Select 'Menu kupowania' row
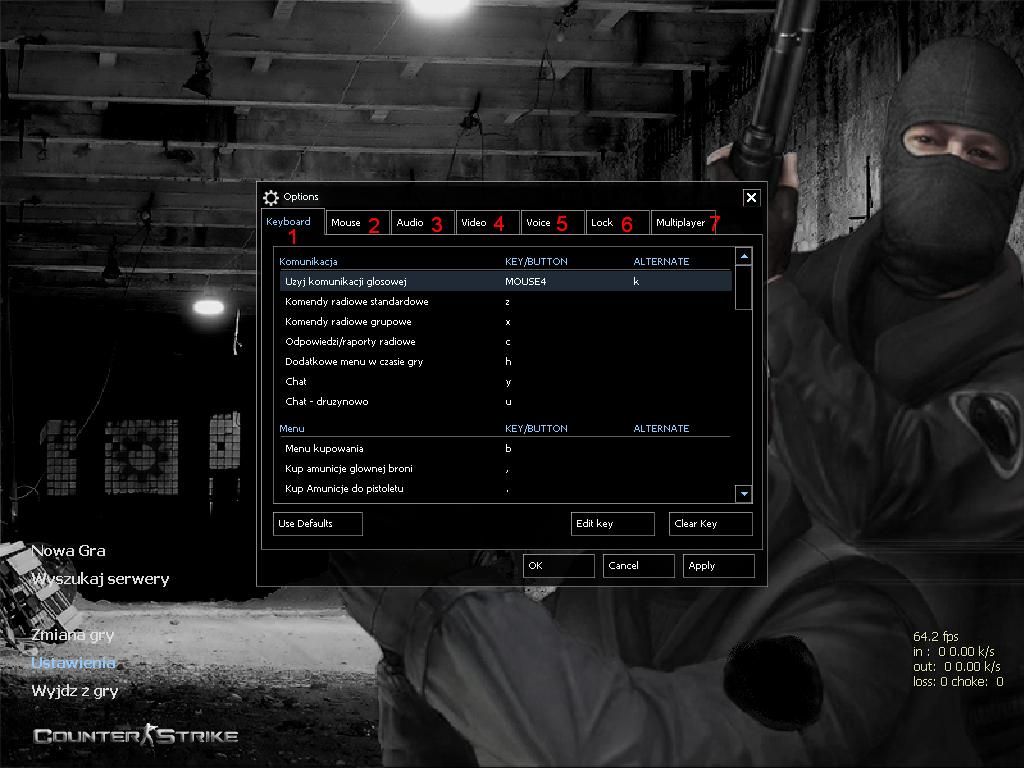 pos(505,449)
